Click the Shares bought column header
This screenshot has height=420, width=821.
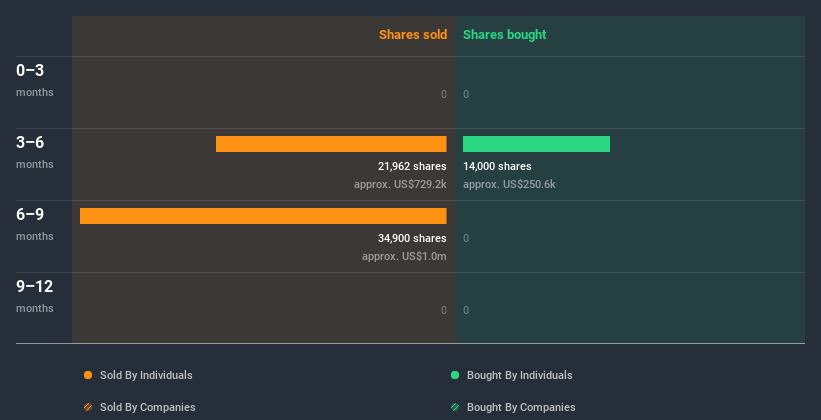point(505,35)
